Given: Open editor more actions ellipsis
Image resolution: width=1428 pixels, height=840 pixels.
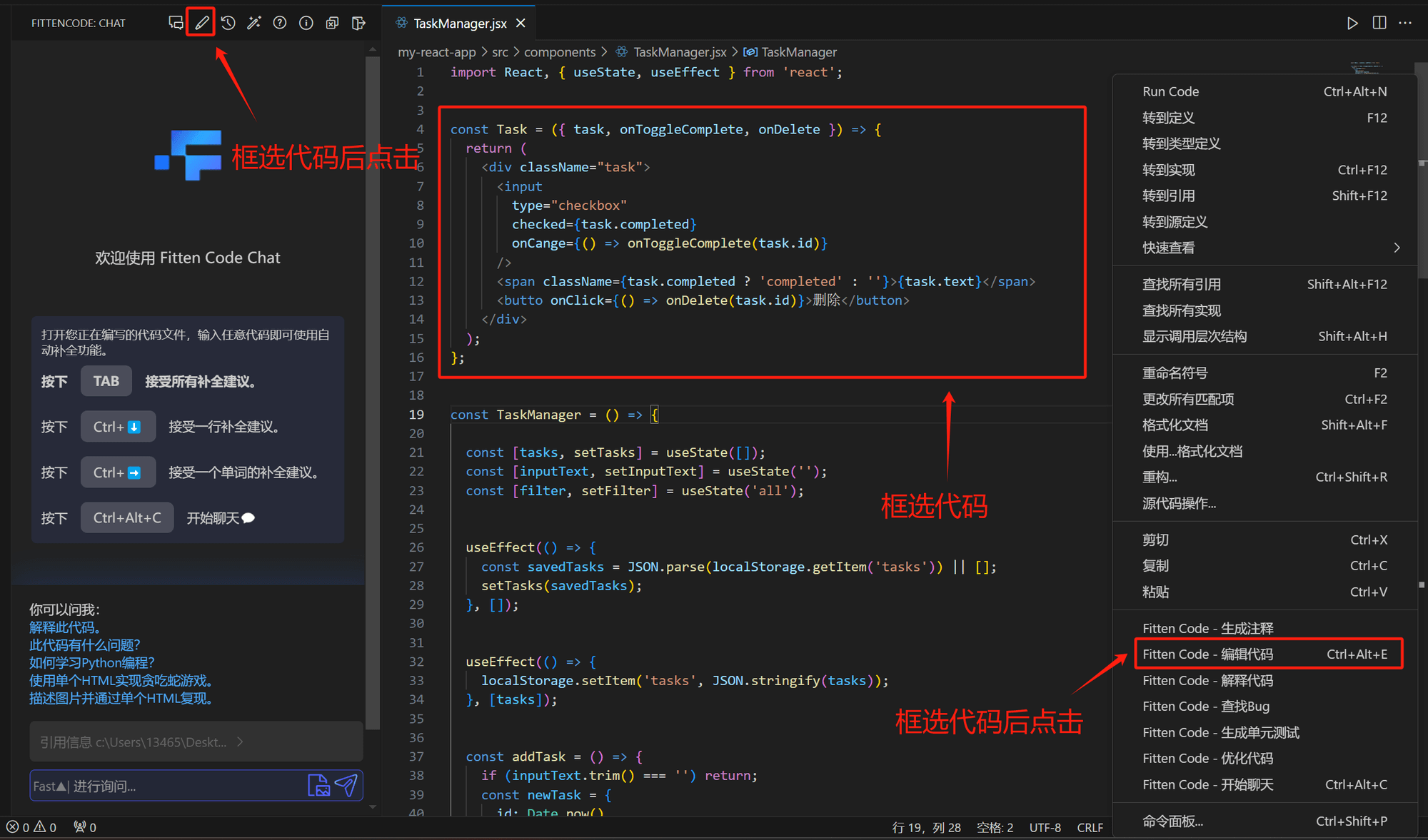Looking at the screenshot, I should 1405,23.
